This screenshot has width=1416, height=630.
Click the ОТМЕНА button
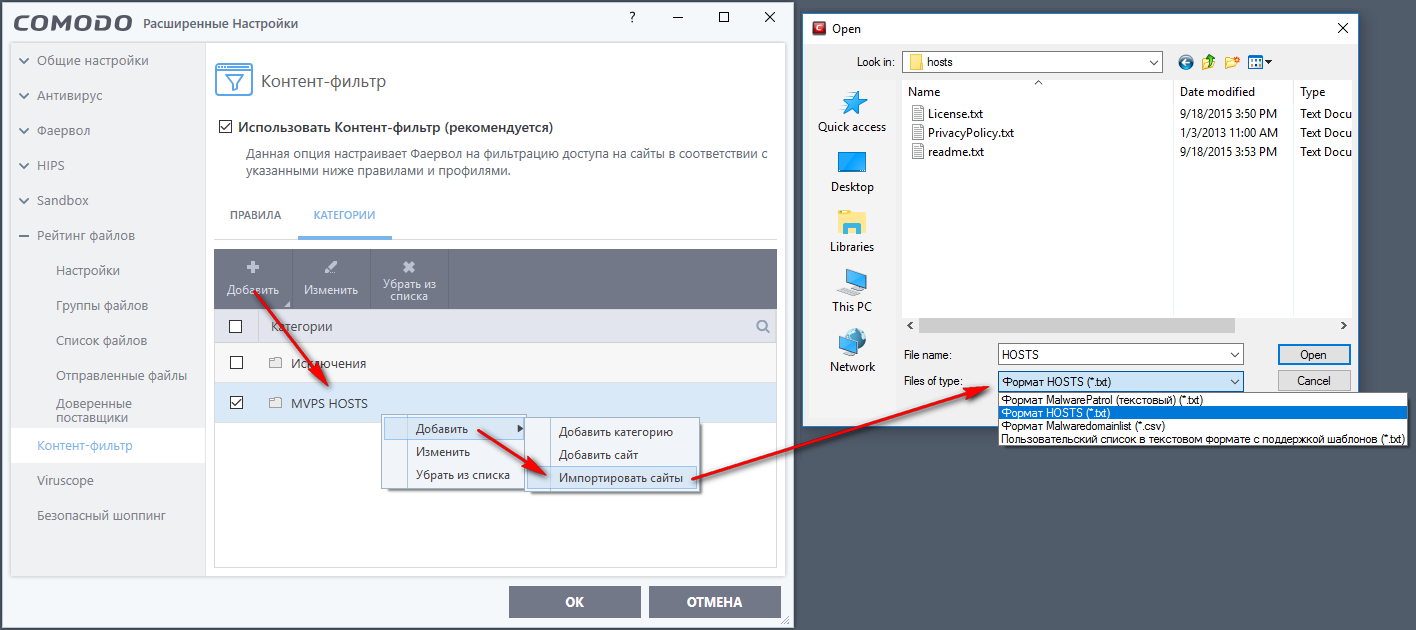coord(714,602)
